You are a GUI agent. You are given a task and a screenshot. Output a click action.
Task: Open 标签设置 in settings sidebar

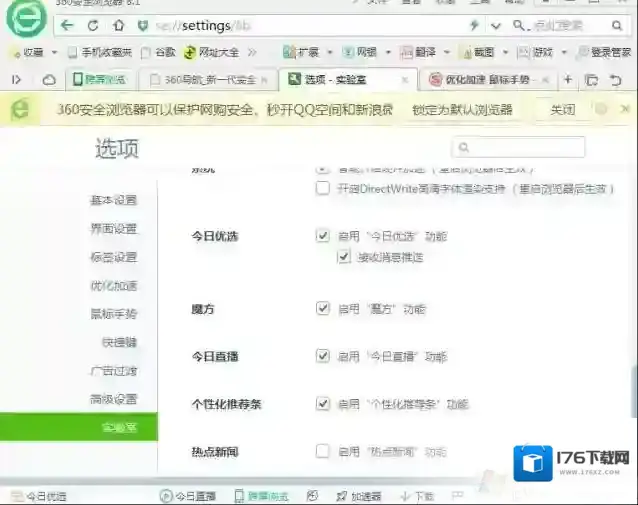(x=114, y=257)
